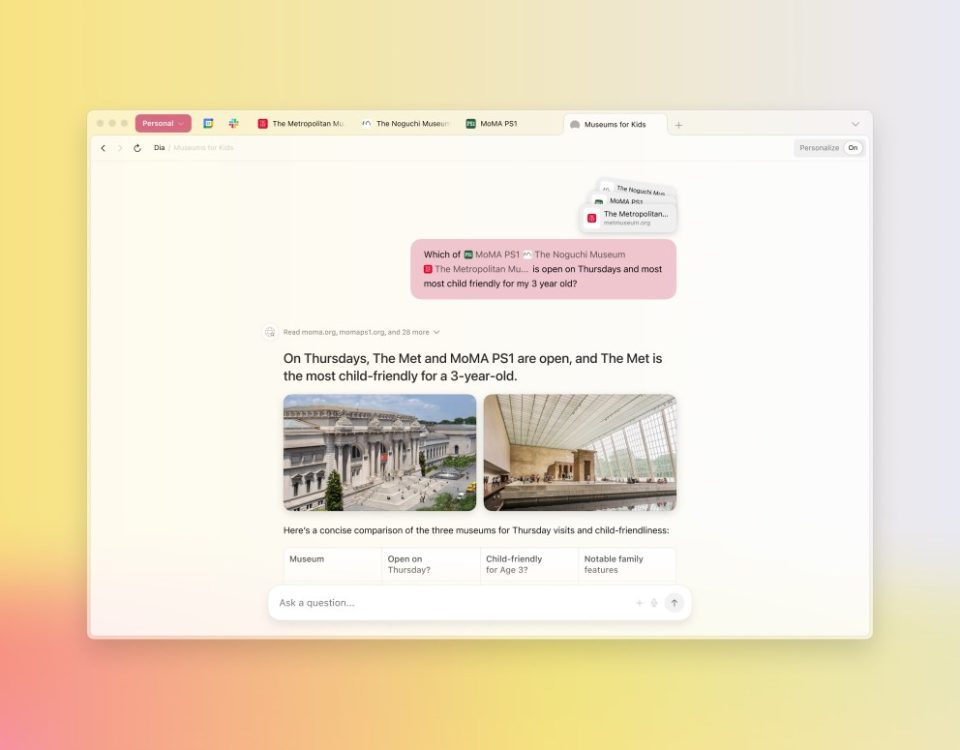Viewport: 960px width, 750px height.
Task: Open the tab overflow chevron at top right
Action: 855,123
